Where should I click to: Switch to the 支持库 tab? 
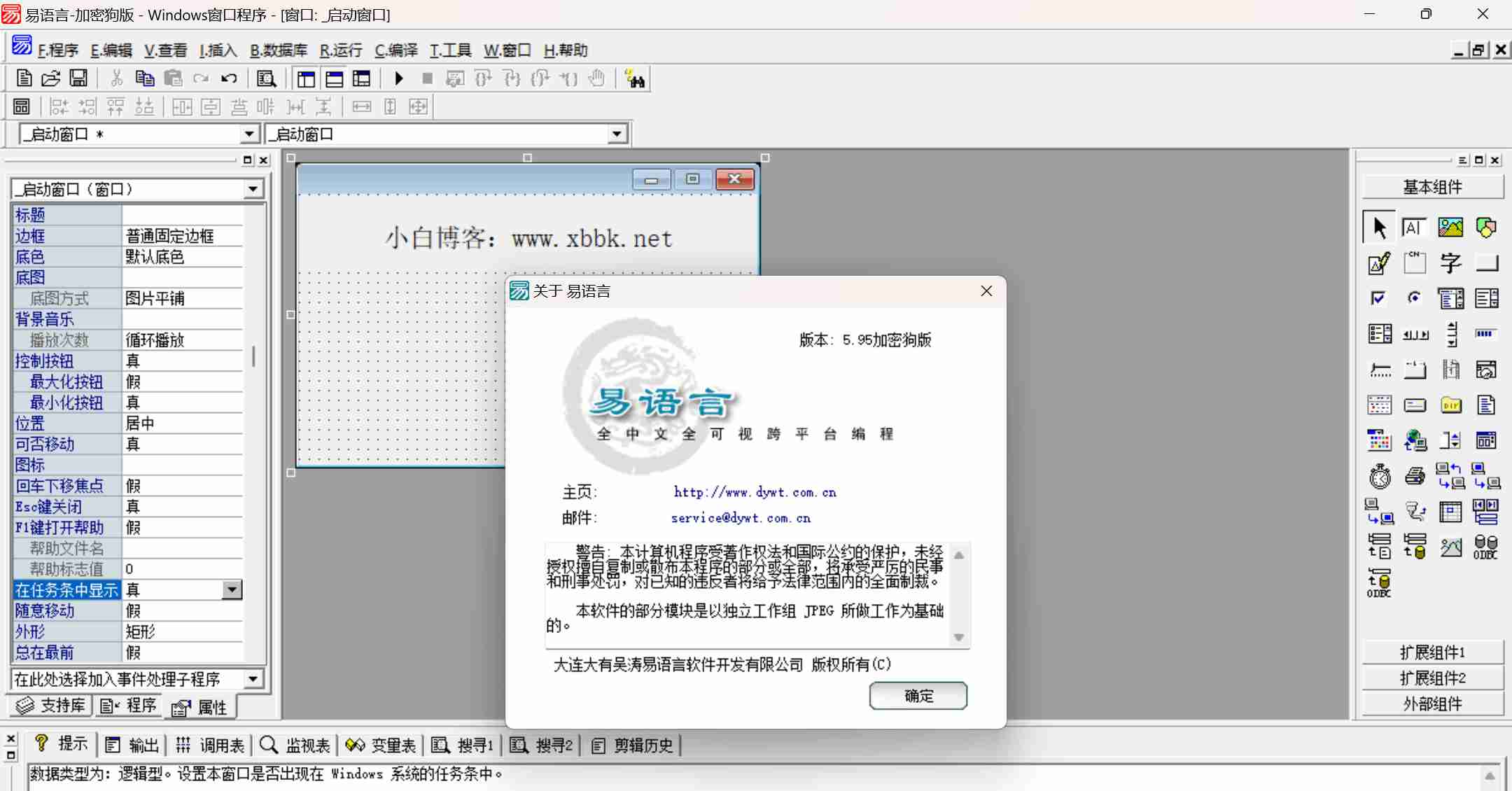(51, 706)
